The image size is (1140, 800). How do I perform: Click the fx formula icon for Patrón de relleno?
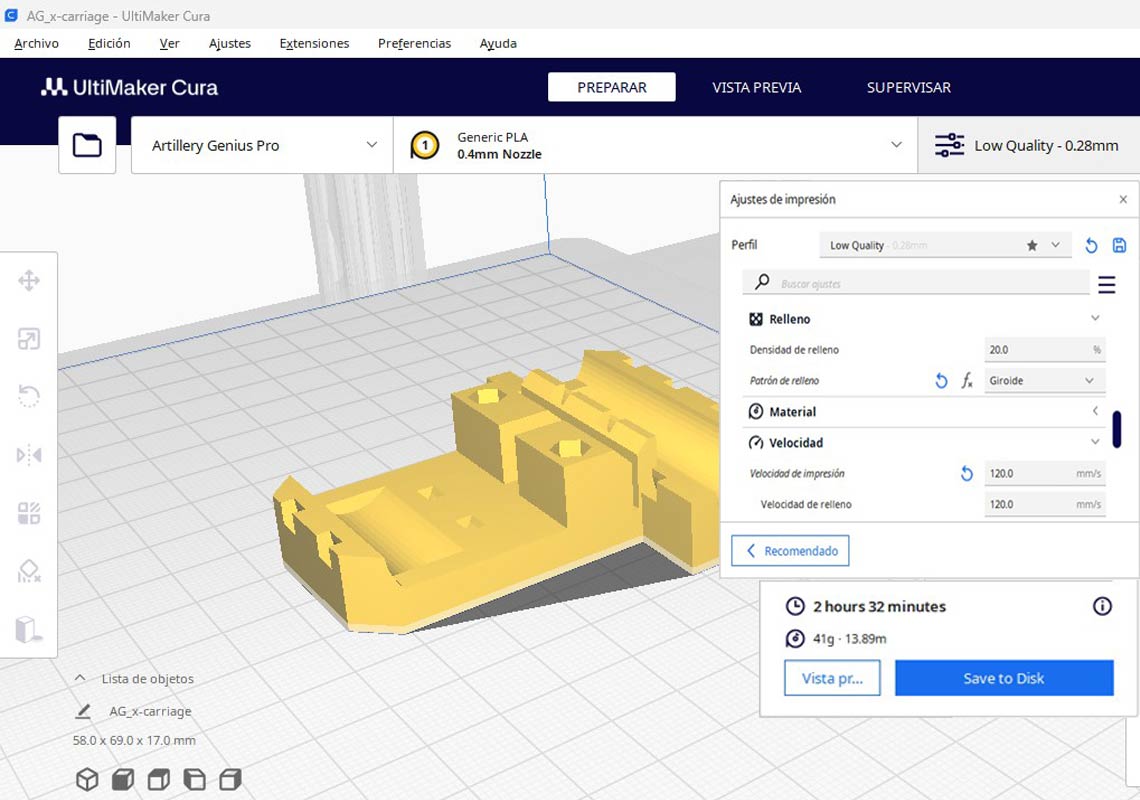pyautogui.click(x=967, y=380)
